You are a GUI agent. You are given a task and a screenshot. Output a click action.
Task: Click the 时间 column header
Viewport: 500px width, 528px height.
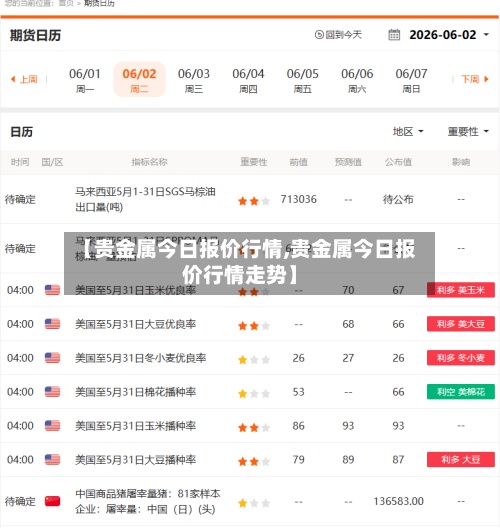click(20, 162)
